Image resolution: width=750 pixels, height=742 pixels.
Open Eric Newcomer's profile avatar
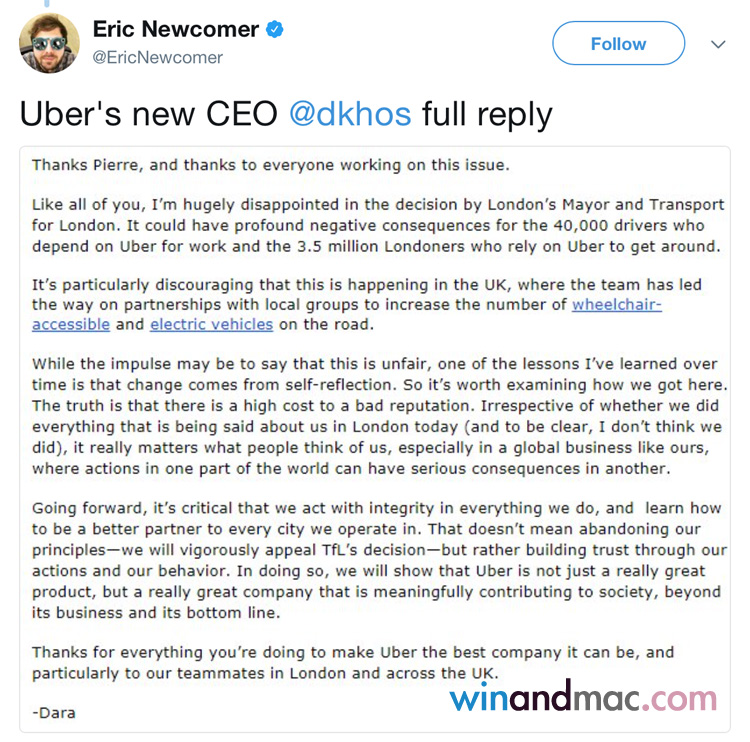(x=49, y=43)
